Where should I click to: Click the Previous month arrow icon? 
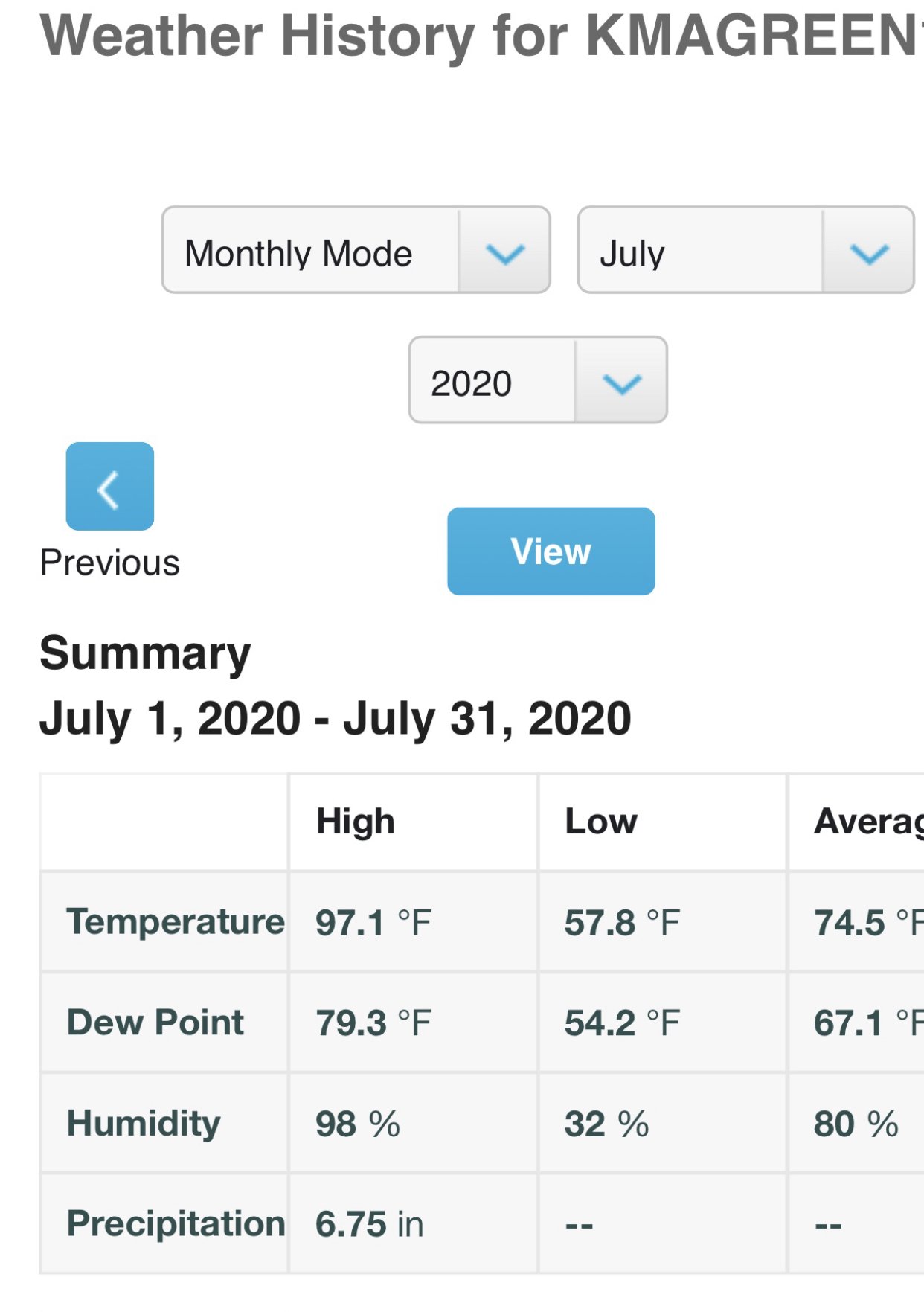click(109, 486)
